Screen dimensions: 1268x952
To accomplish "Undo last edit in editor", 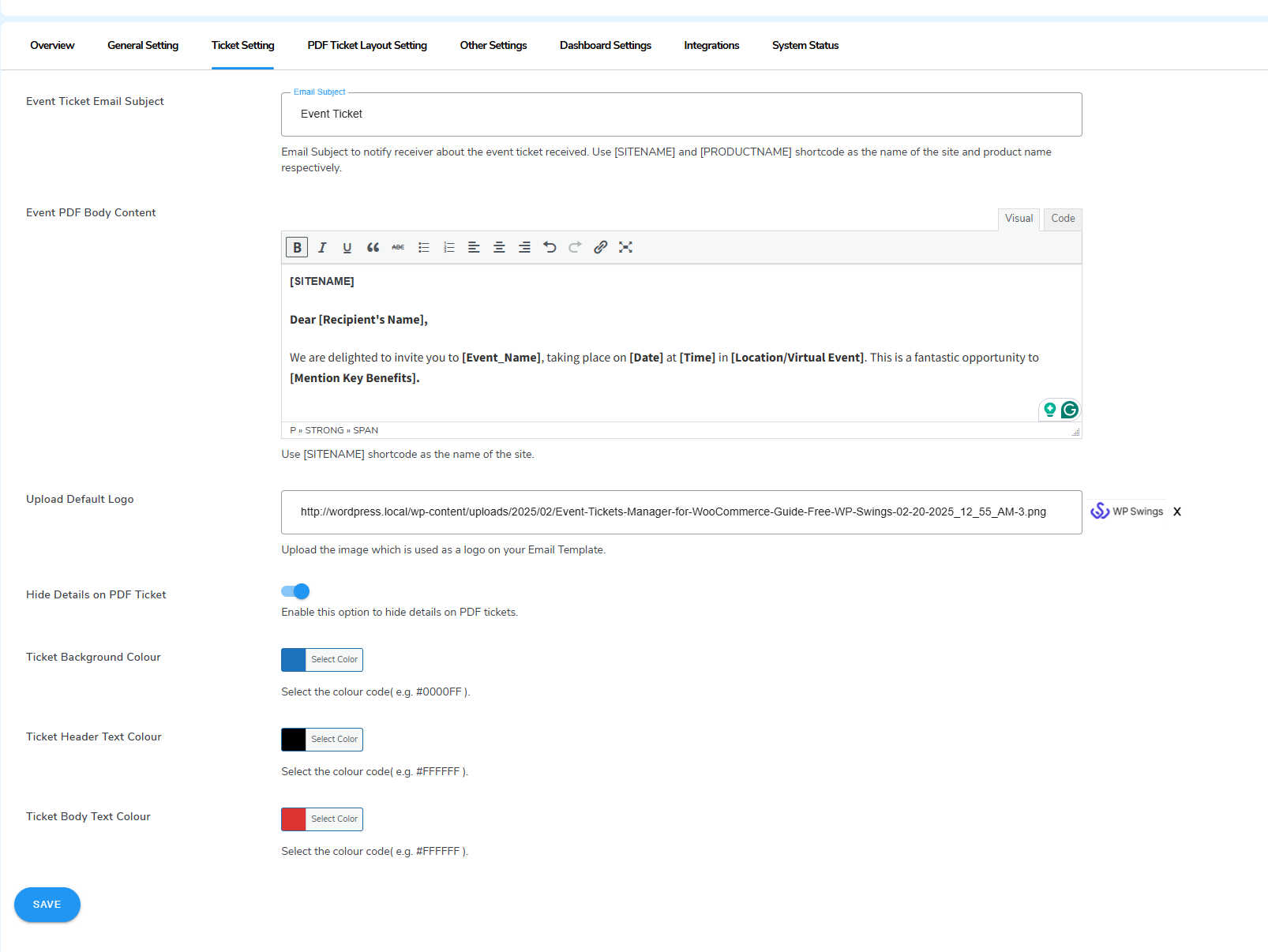I will (x=550, y=247).
